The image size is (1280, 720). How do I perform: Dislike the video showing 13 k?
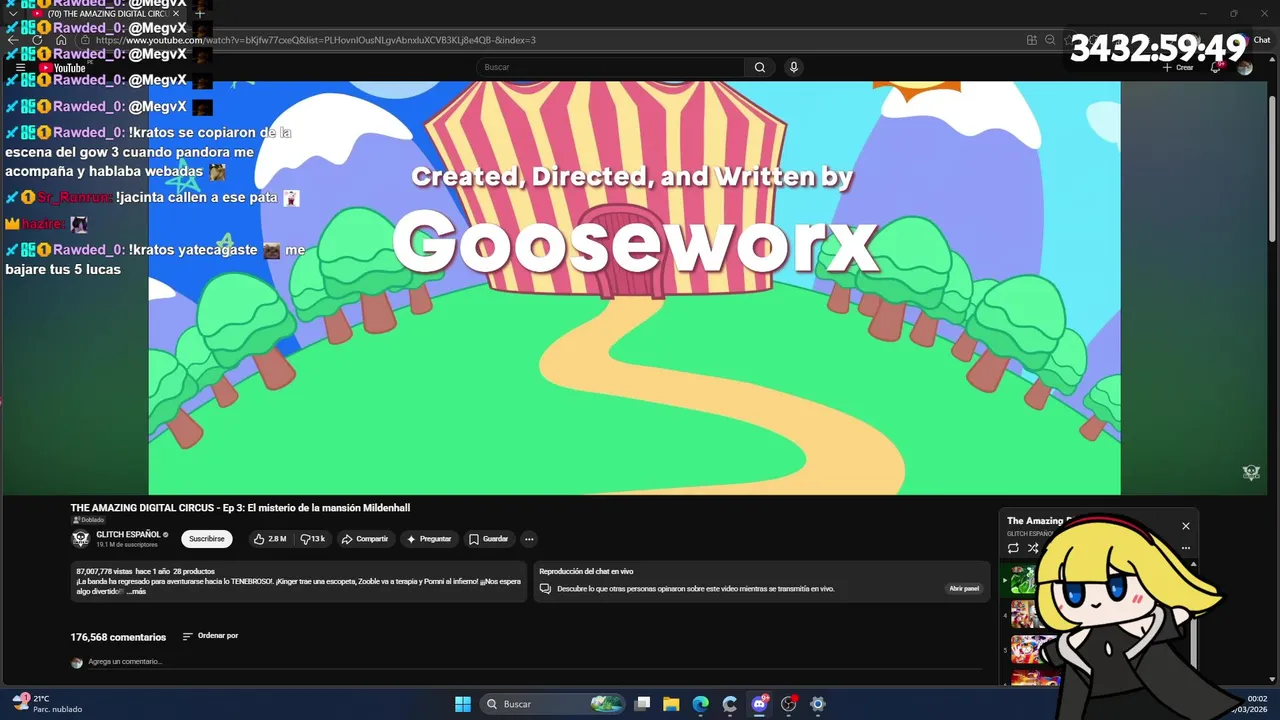tap(313, 539)
